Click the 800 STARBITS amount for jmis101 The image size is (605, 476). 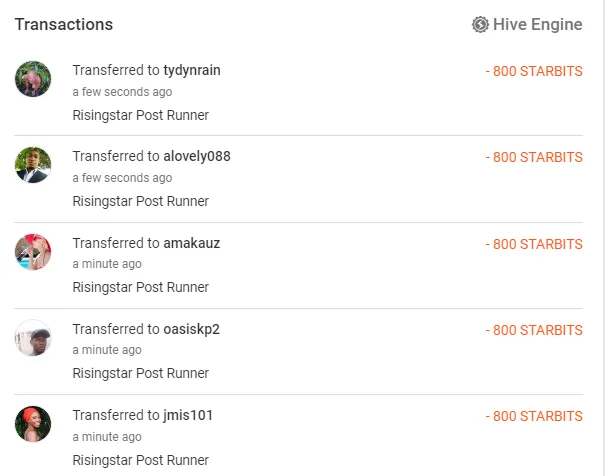pyautogui.click(x=534, y=416)
